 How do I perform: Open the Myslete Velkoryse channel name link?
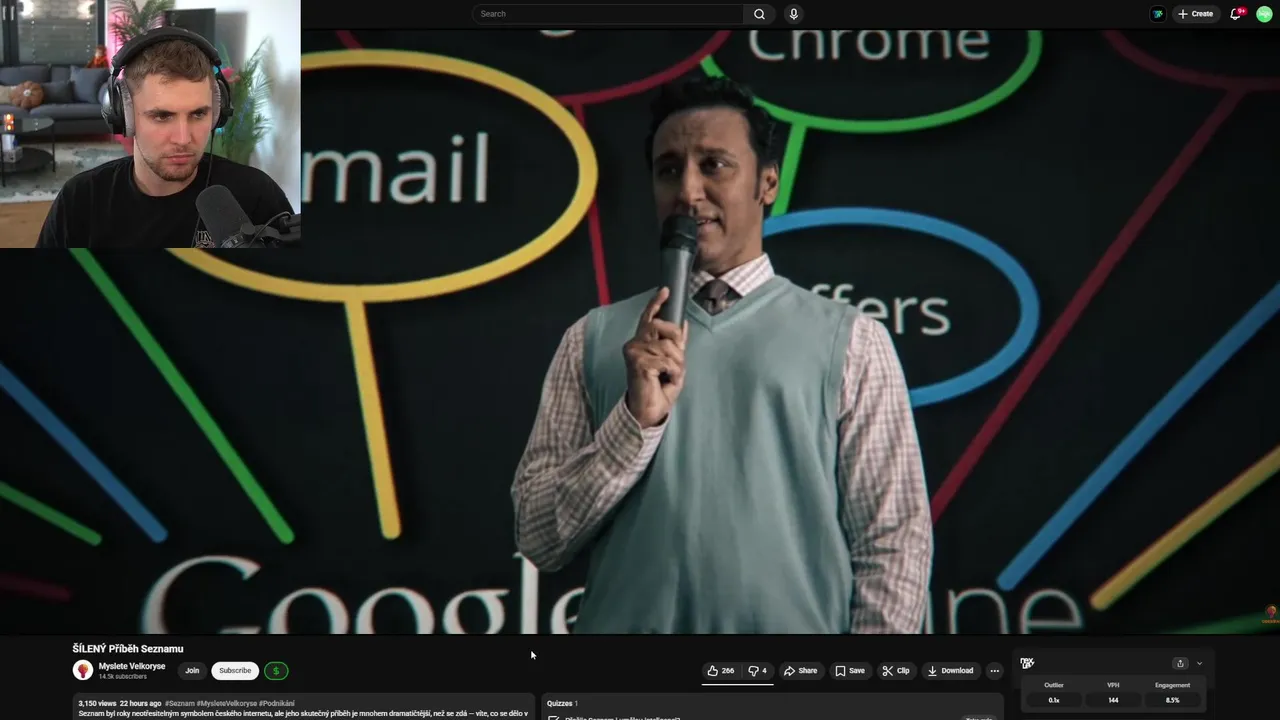click(x=132, y=666)
